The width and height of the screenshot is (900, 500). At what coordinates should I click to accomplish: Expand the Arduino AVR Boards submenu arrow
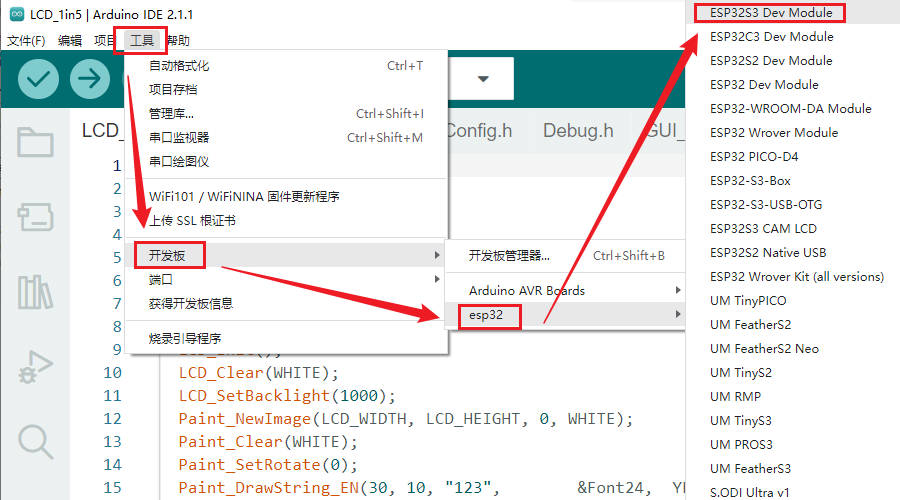click(678, 290)
